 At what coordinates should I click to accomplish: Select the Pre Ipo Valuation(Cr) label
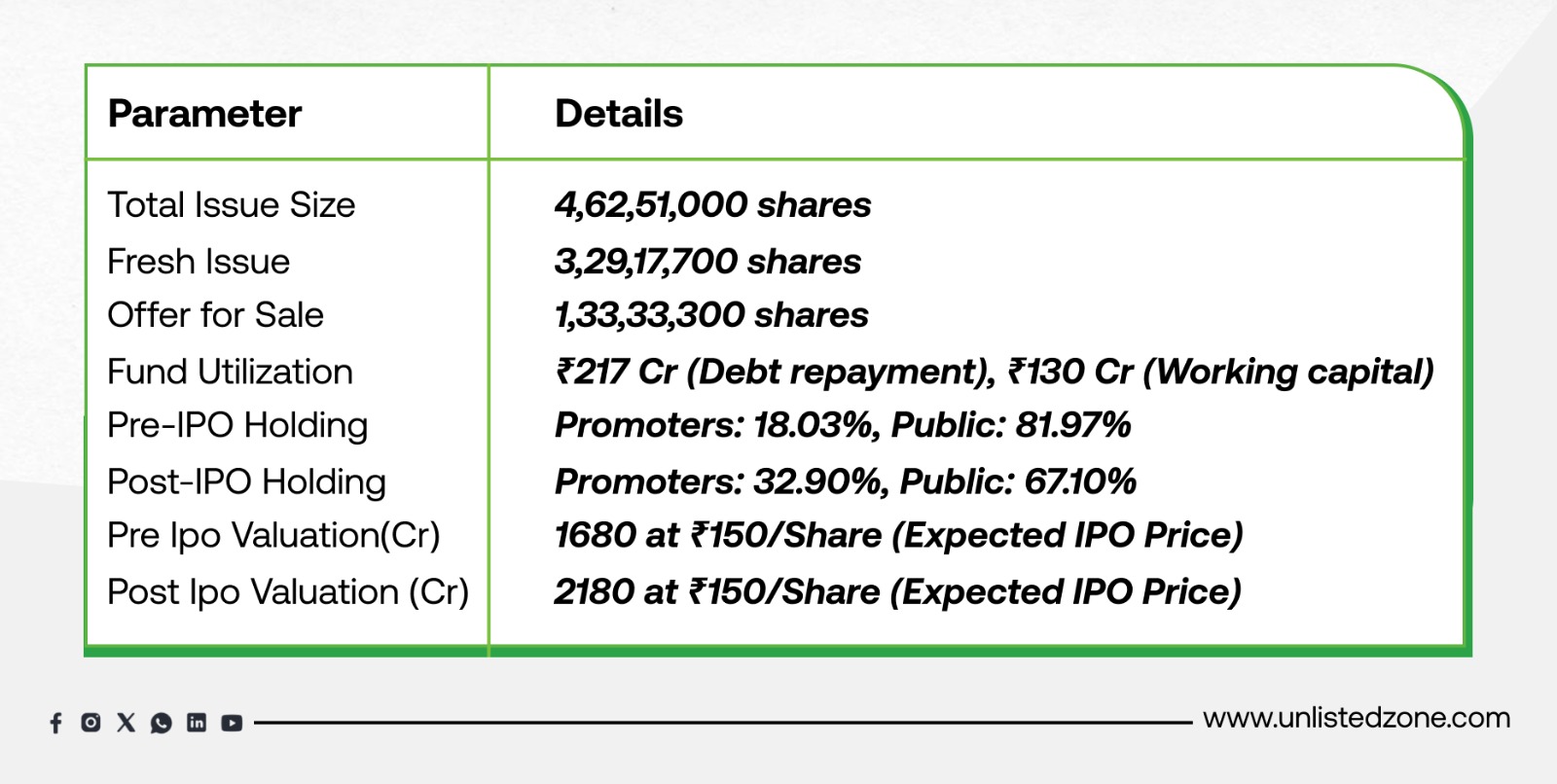(273, 535)
